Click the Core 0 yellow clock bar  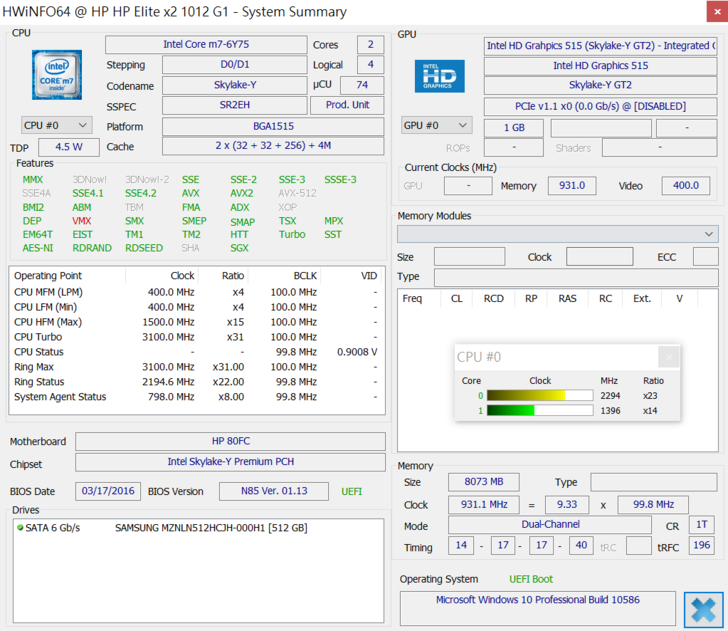(x=526, y=396)
